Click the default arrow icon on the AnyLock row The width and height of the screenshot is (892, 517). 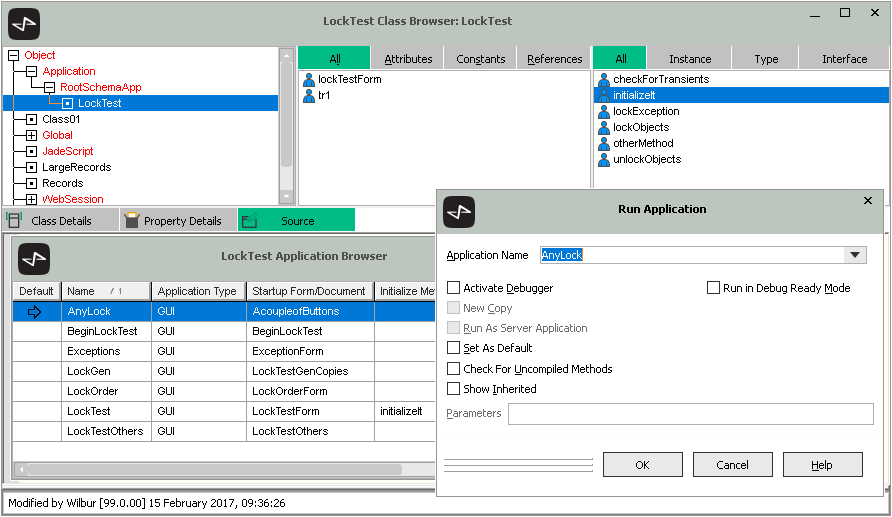pos(36,312)
